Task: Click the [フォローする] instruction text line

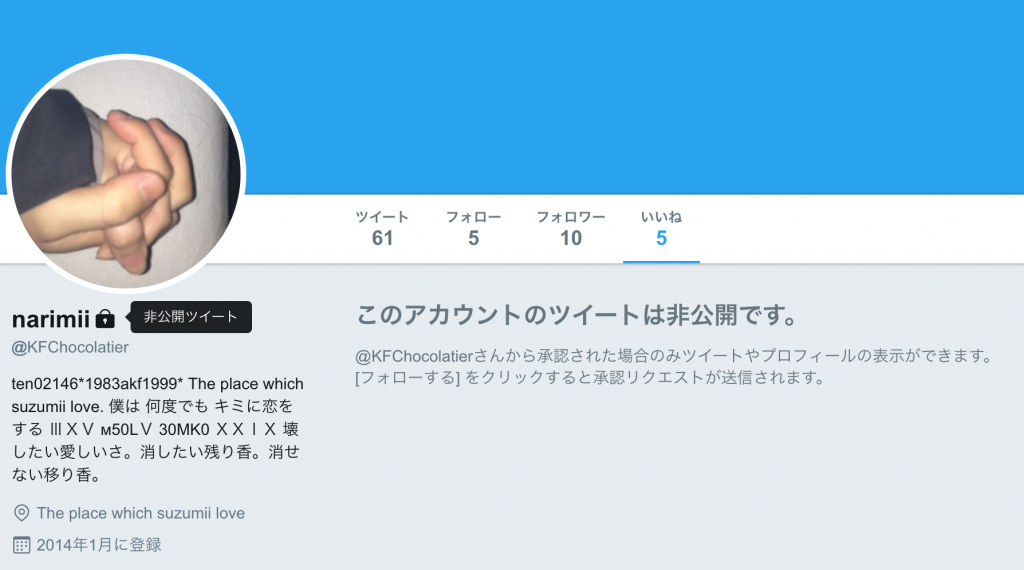Action: pos(590,377)
